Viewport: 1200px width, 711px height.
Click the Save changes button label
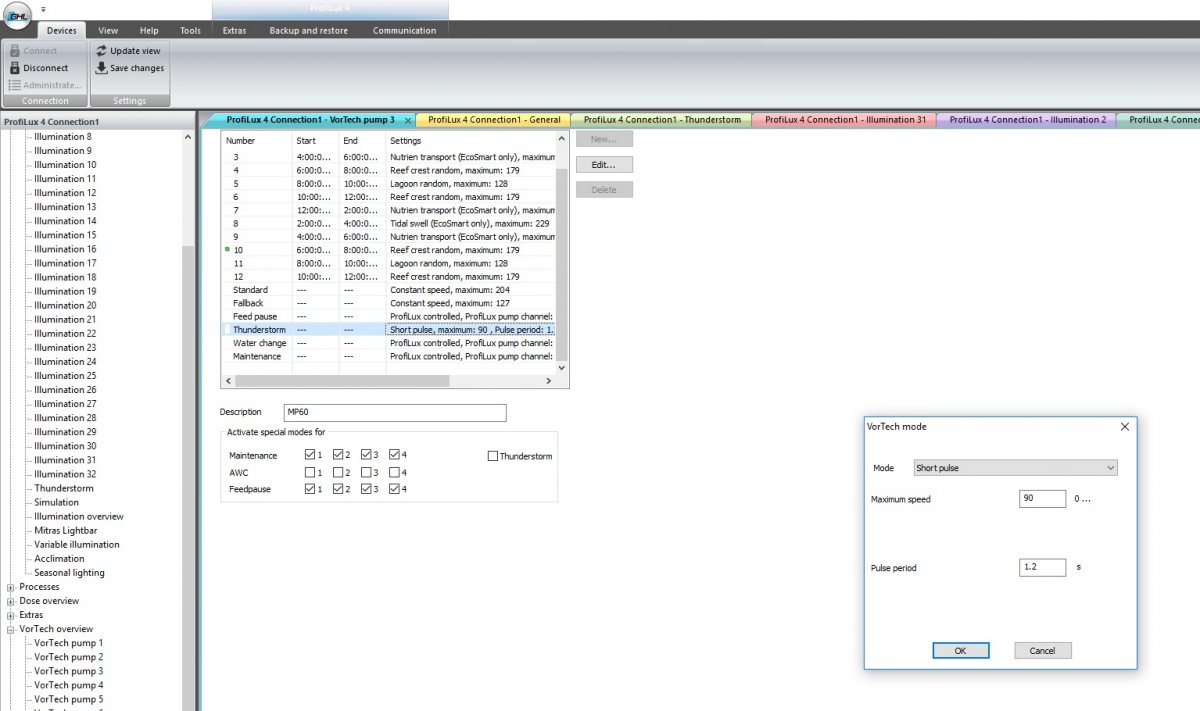[x=137, y=68]
